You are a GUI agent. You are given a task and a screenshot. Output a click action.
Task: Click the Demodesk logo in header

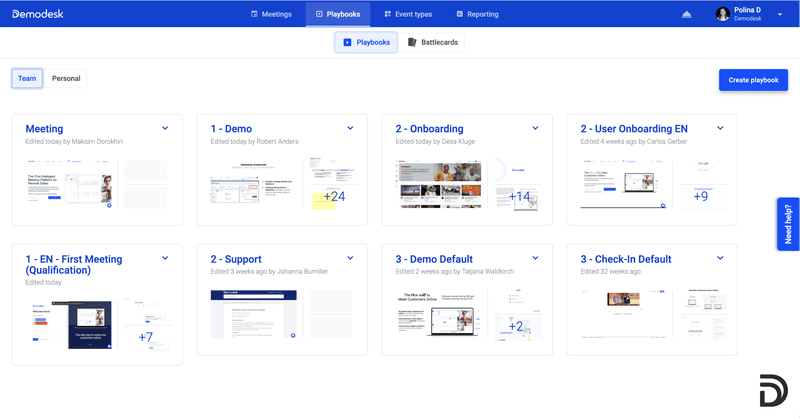click(x=38, y=14)
